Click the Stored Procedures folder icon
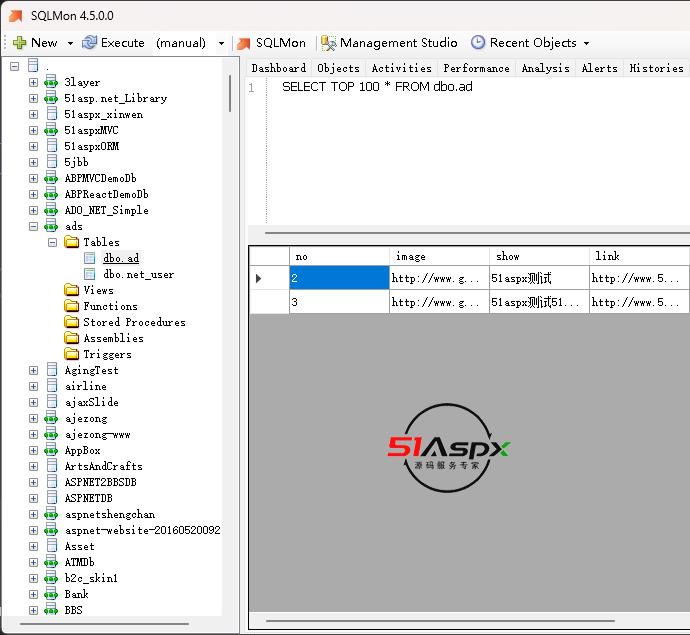 click(x=72, y=322)
